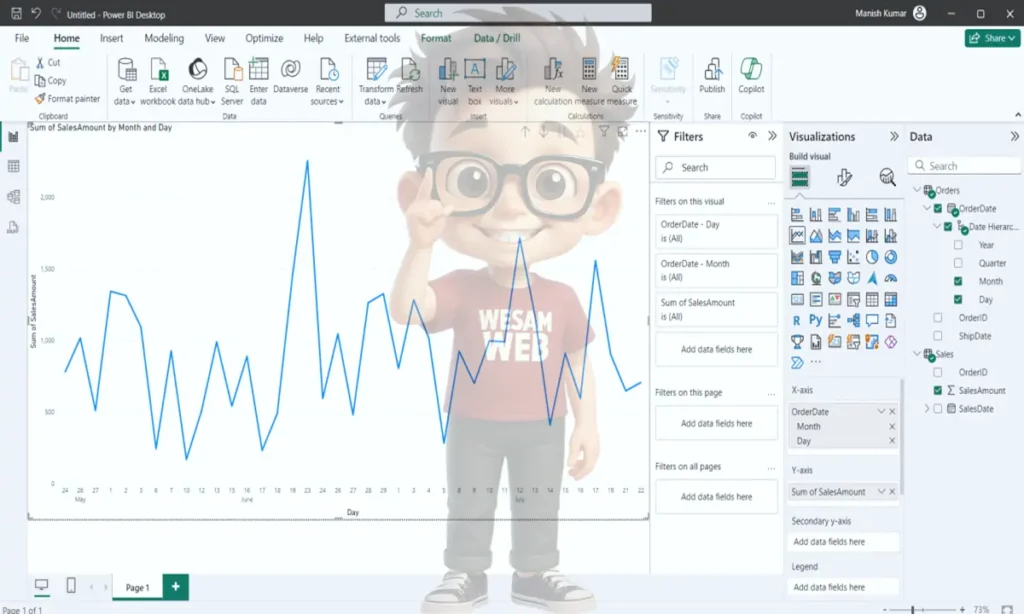Expand the SalesDate field tree
Image resolution: width=1024 pixels, height=614 pixels.
926,409
